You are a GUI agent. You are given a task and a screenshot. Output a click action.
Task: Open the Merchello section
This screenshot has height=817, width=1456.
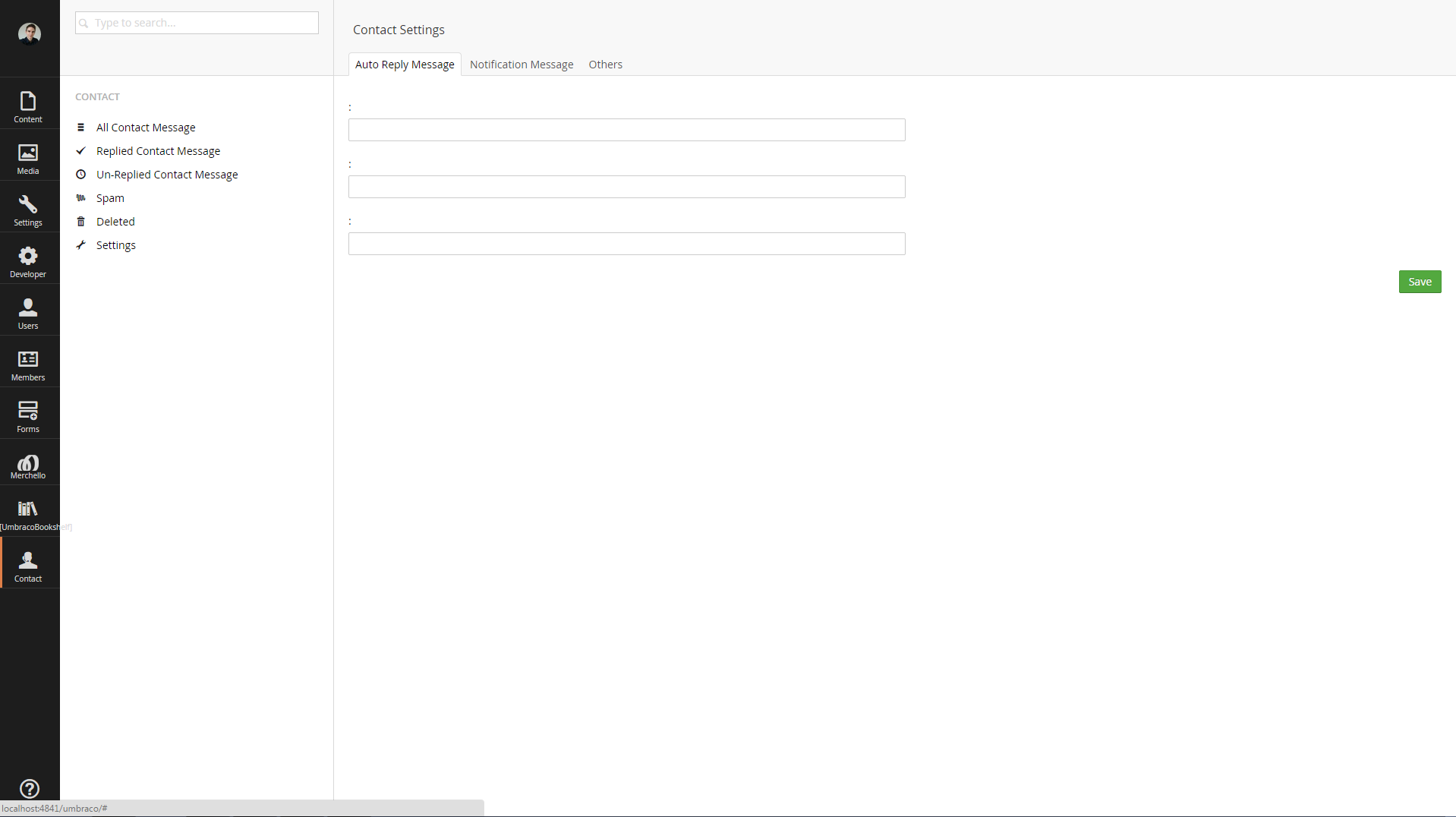click(28, 466)
